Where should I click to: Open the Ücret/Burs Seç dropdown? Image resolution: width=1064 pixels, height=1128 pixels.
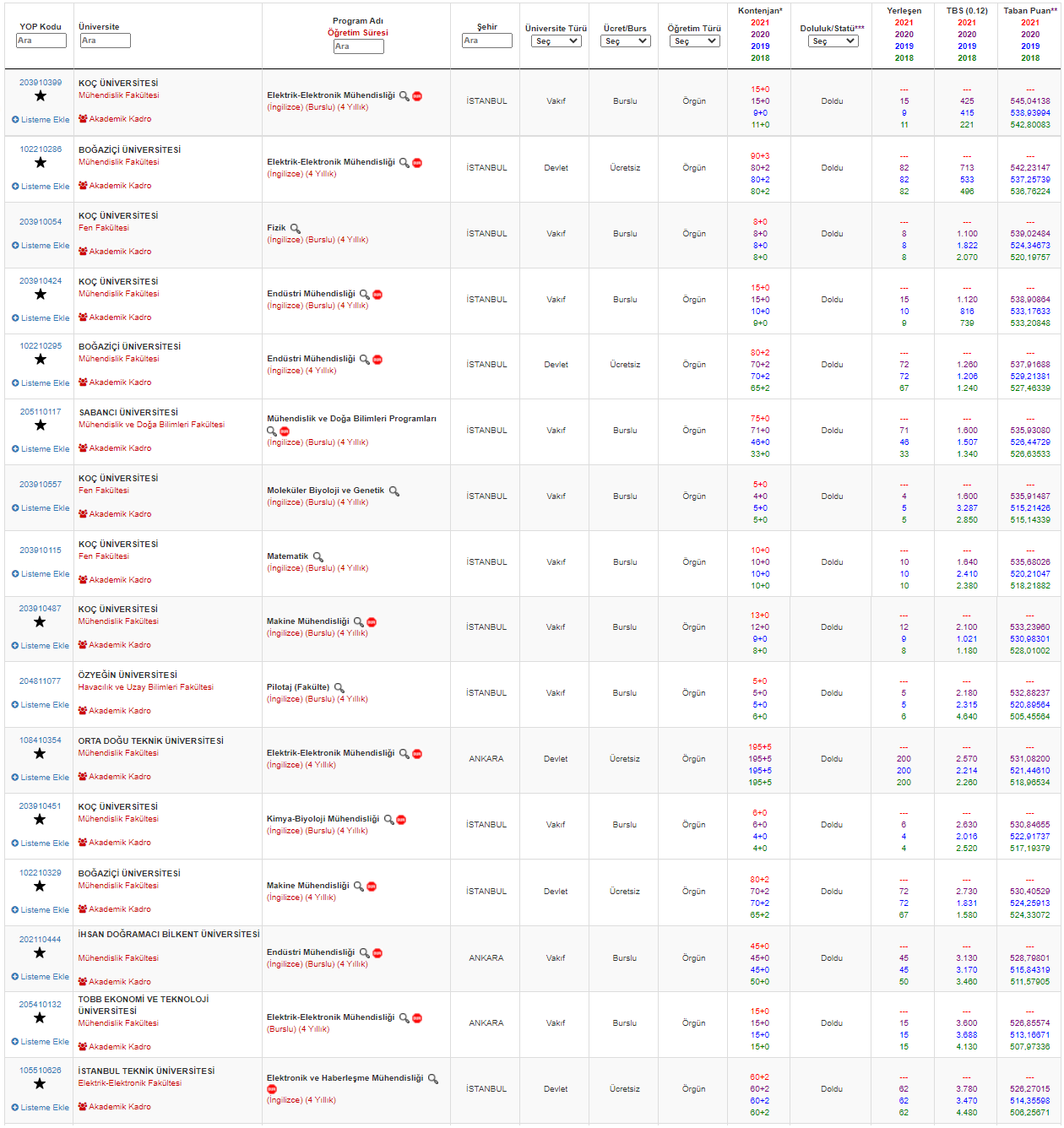pos(626,41)
